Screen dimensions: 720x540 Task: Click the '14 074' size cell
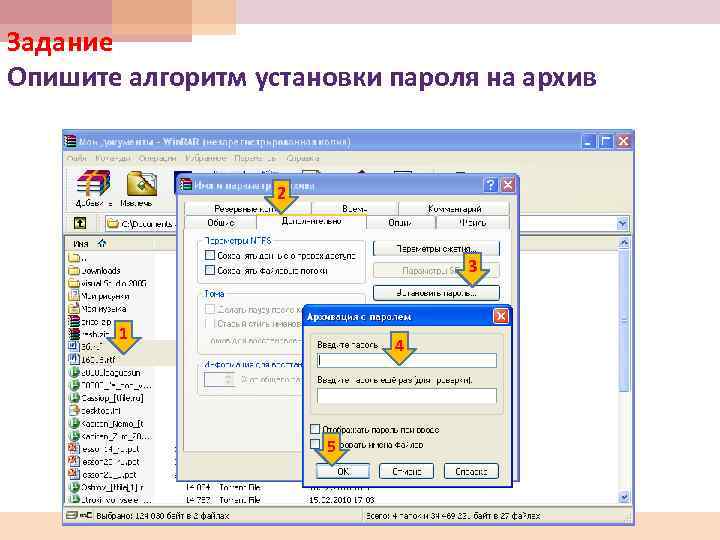click(197, 487)
